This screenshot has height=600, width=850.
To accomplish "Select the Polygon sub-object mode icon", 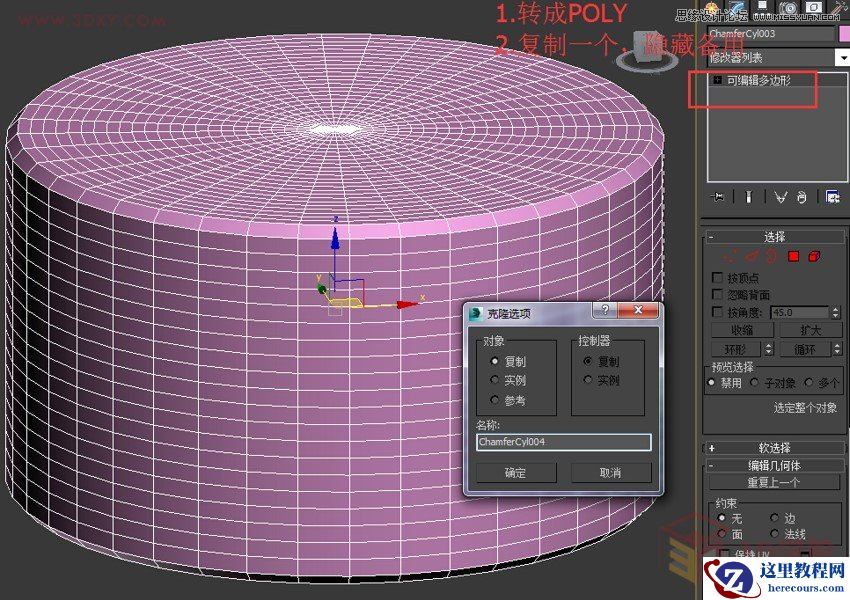I will tap(793, 257).
